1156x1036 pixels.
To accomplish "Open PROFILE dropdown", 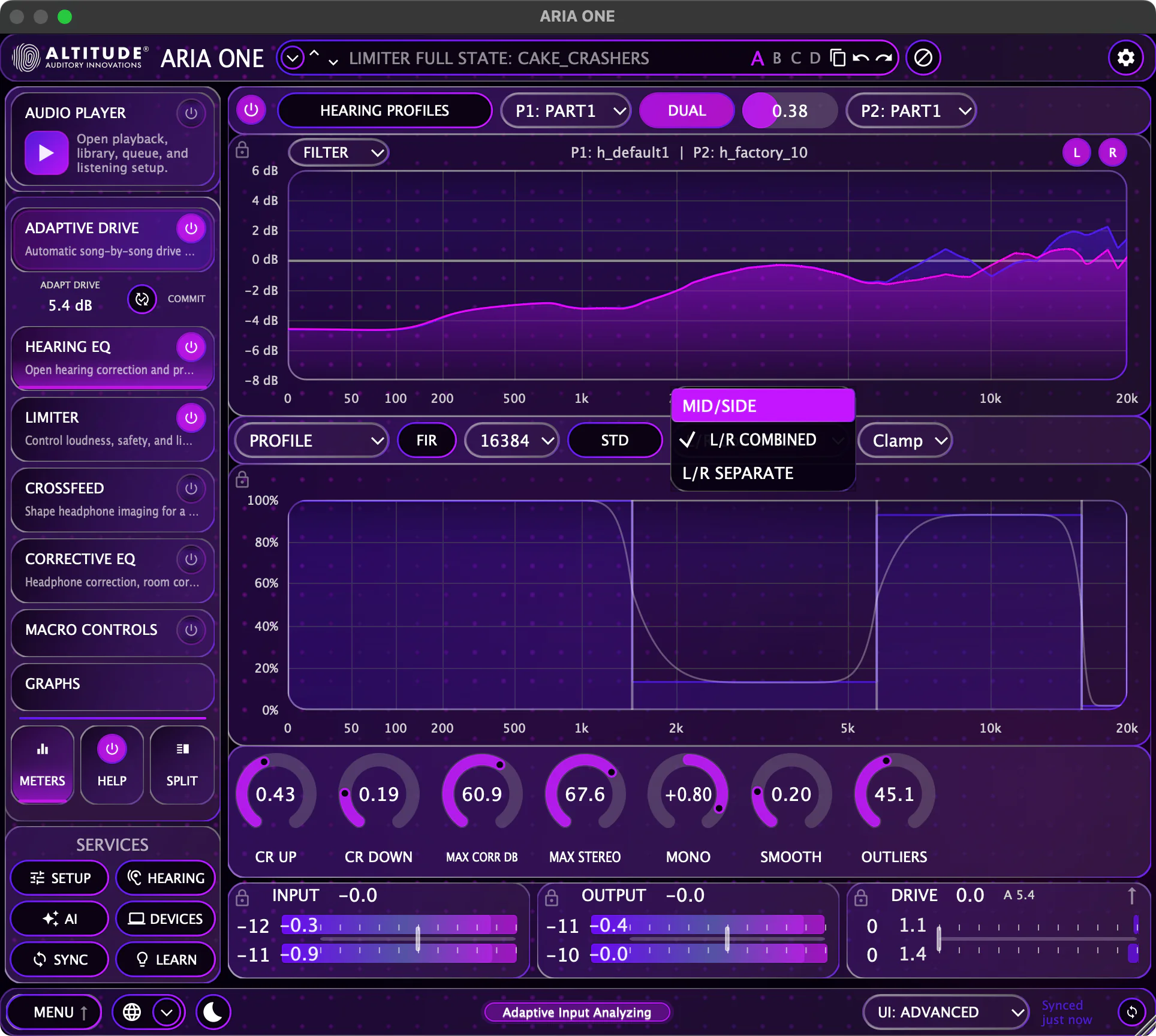I will coord(311,441).
